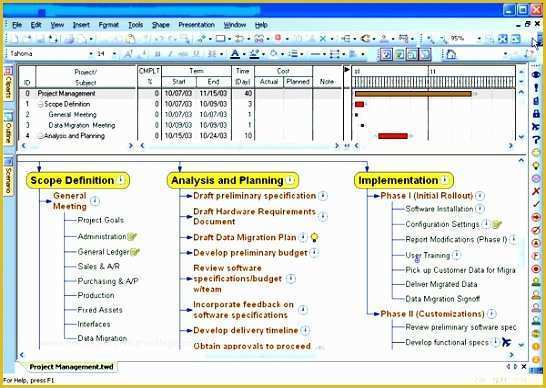Open the Shape menu
The image size is (546, 388).
coord(161,25)
